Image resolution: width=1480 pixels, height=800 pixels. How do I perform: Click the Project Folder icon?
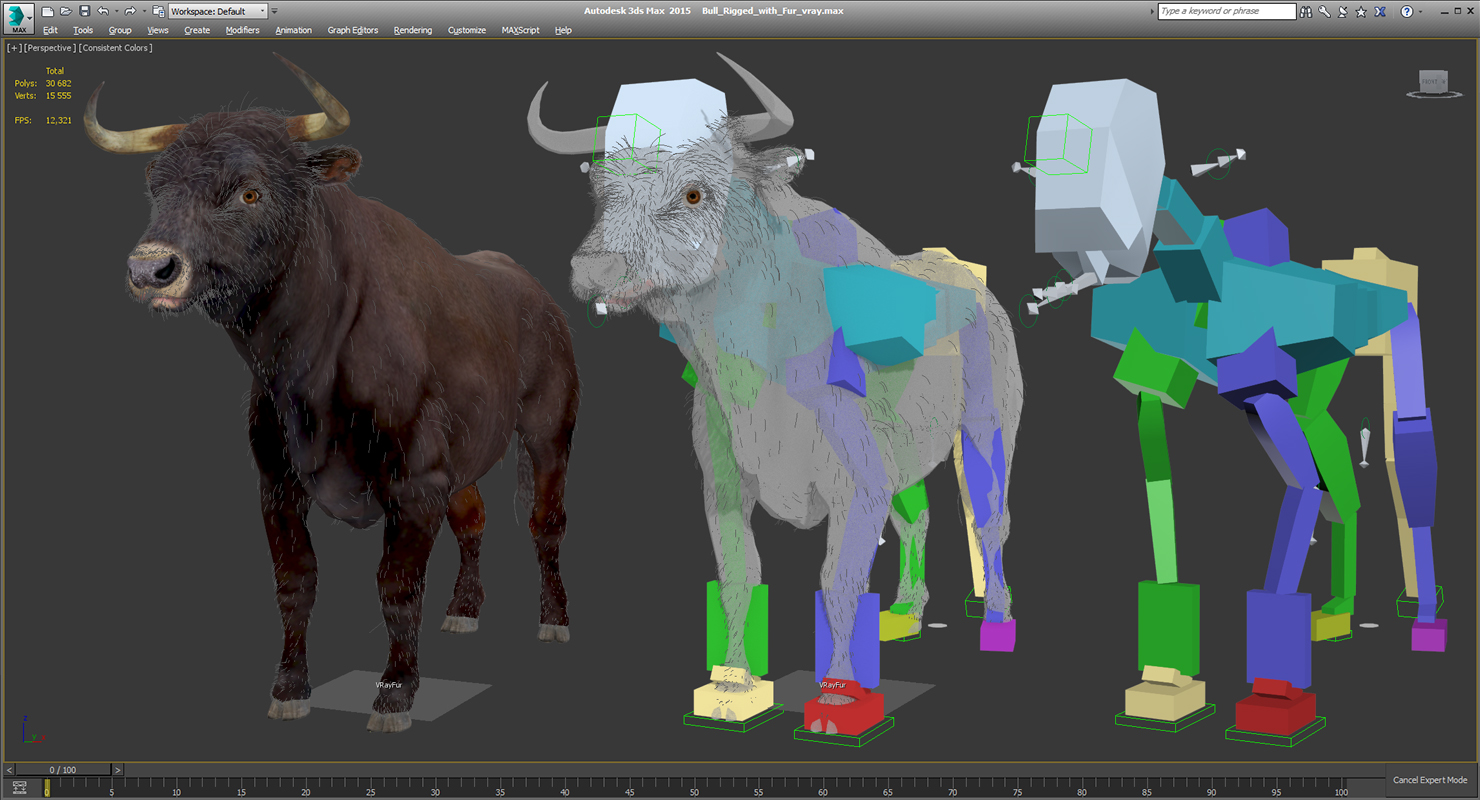tap(158, 11)
